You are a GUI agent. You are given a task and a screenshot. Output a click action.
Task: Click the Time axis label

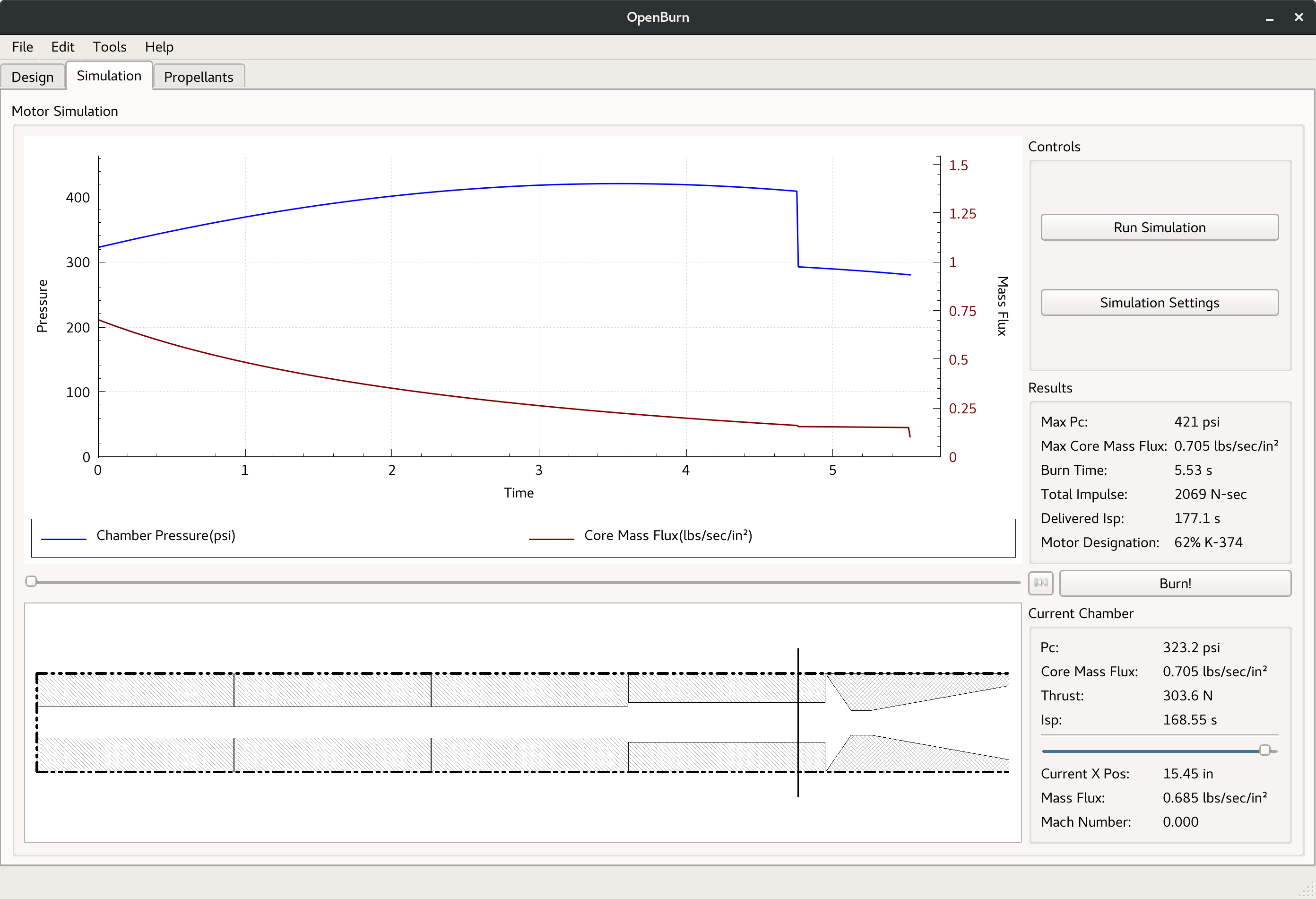click(x=519, y=493)
